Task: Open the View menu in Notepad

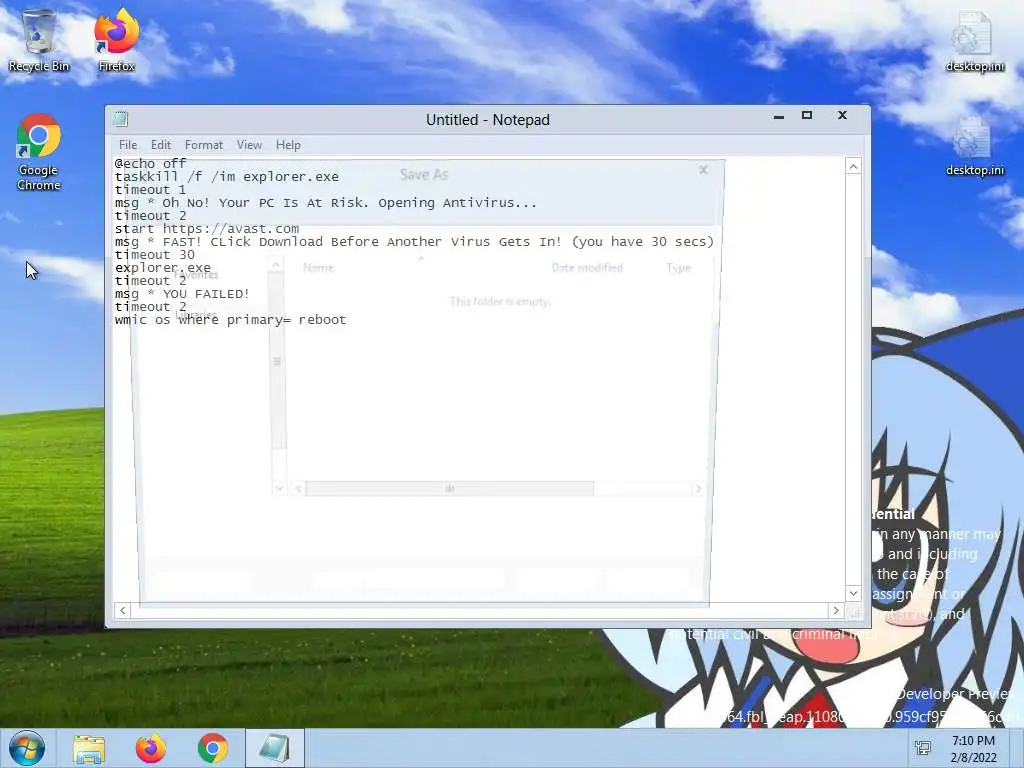Action: (249, 145)
